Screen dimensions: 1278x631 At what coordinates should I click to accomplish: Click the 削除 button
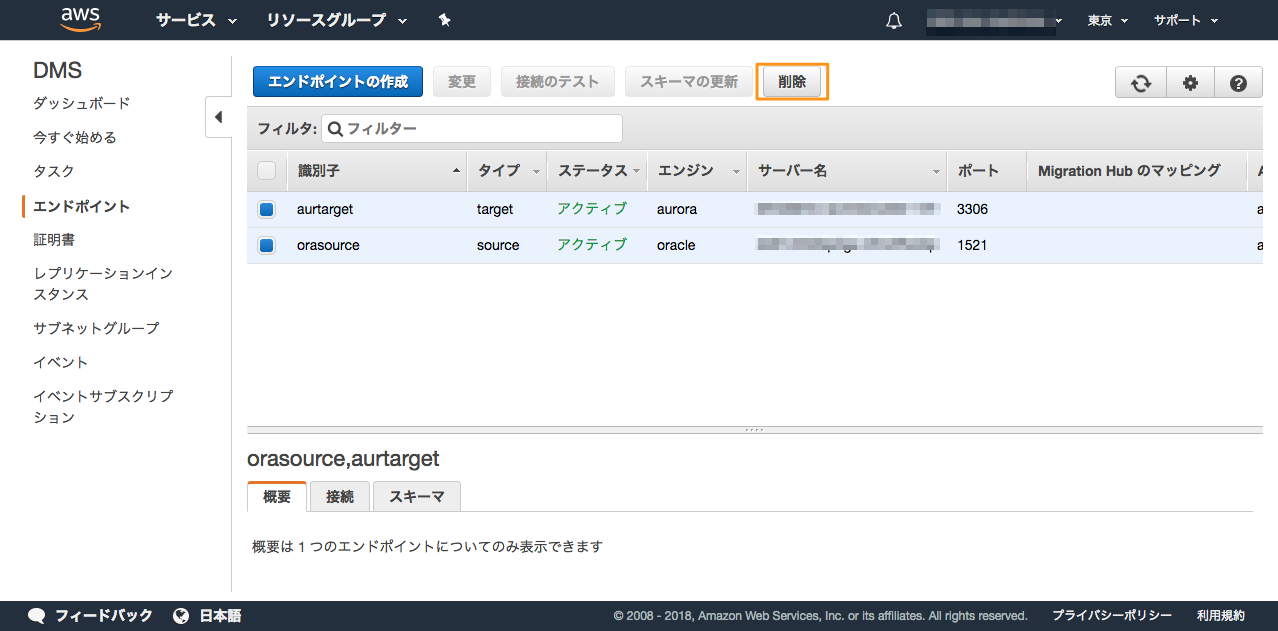tap(792, 82)
